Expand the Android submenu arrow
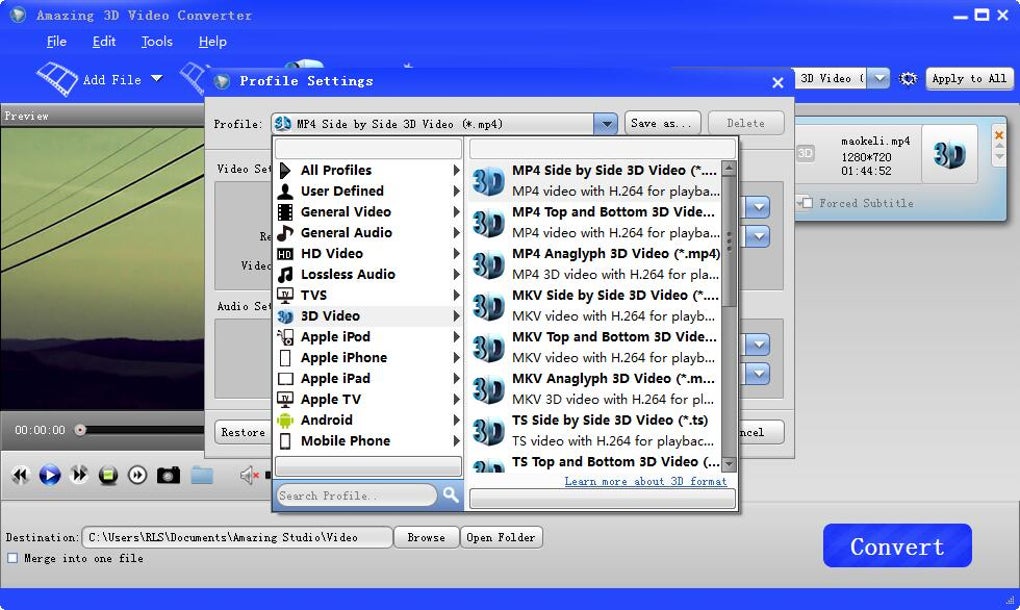The width and height of the screenshot is (1020, 610). point(457,420)
